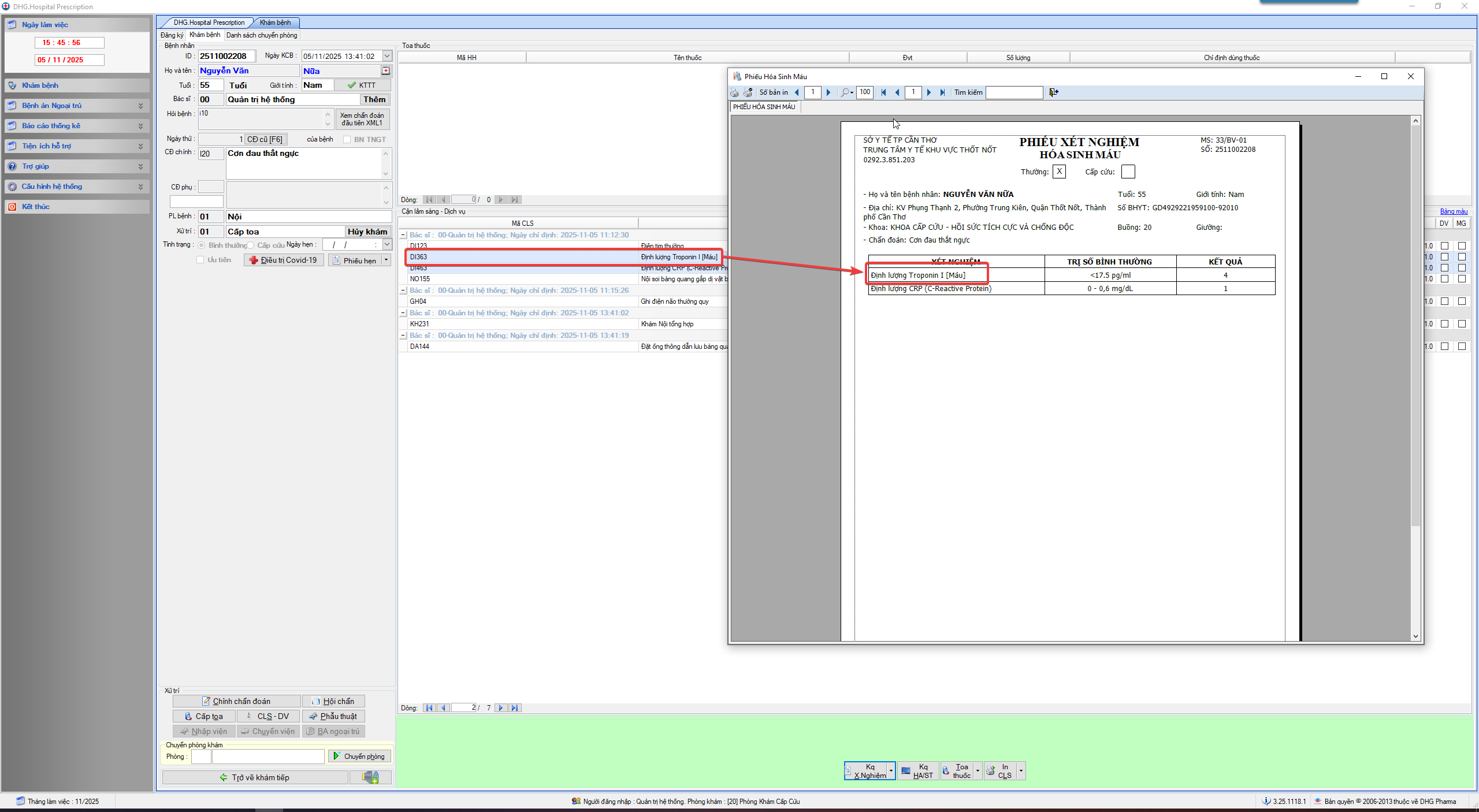
Task: Select the Cấp cứu radio button
Action: pos(251,245)
